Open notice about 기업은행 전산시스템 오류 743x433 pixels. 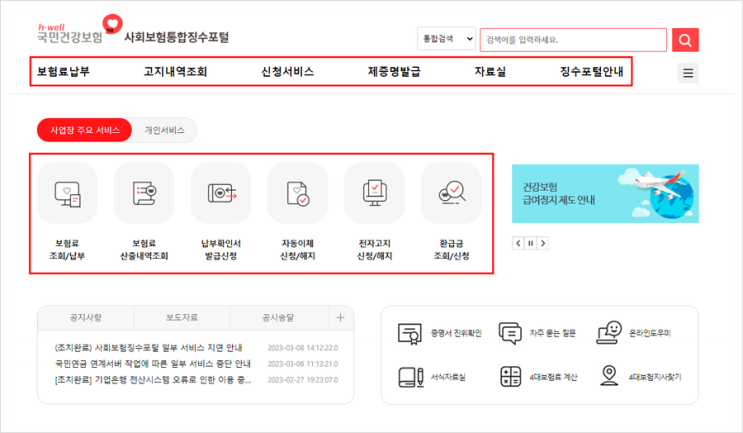153,380
